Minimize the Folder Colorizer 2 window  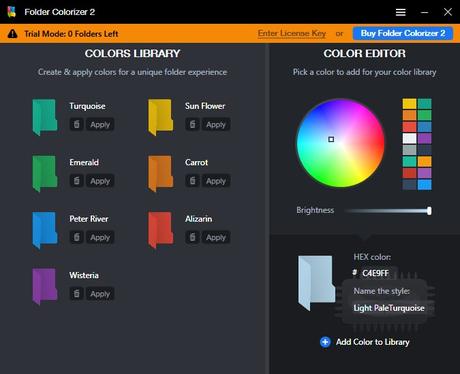tap(424, 12)
